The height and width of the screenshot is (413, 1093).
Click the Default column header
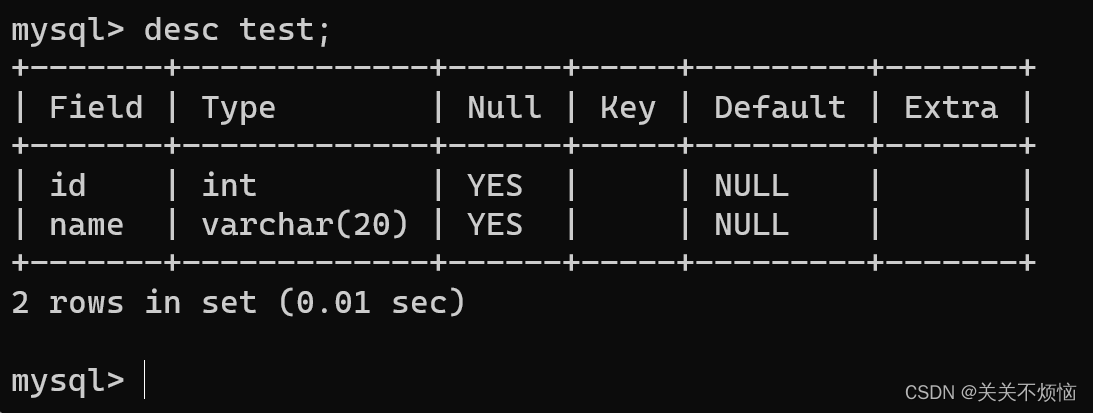pyautogui.click(x=780, y=107)
